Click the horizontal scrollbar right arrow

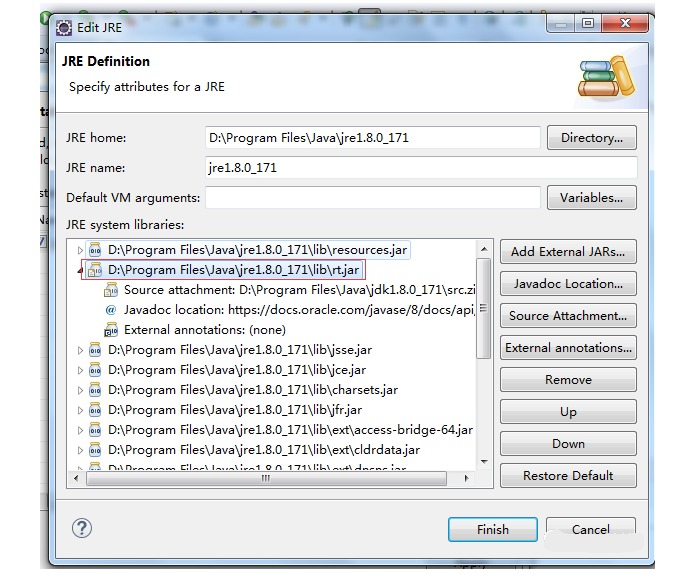[x=466, y=478]
